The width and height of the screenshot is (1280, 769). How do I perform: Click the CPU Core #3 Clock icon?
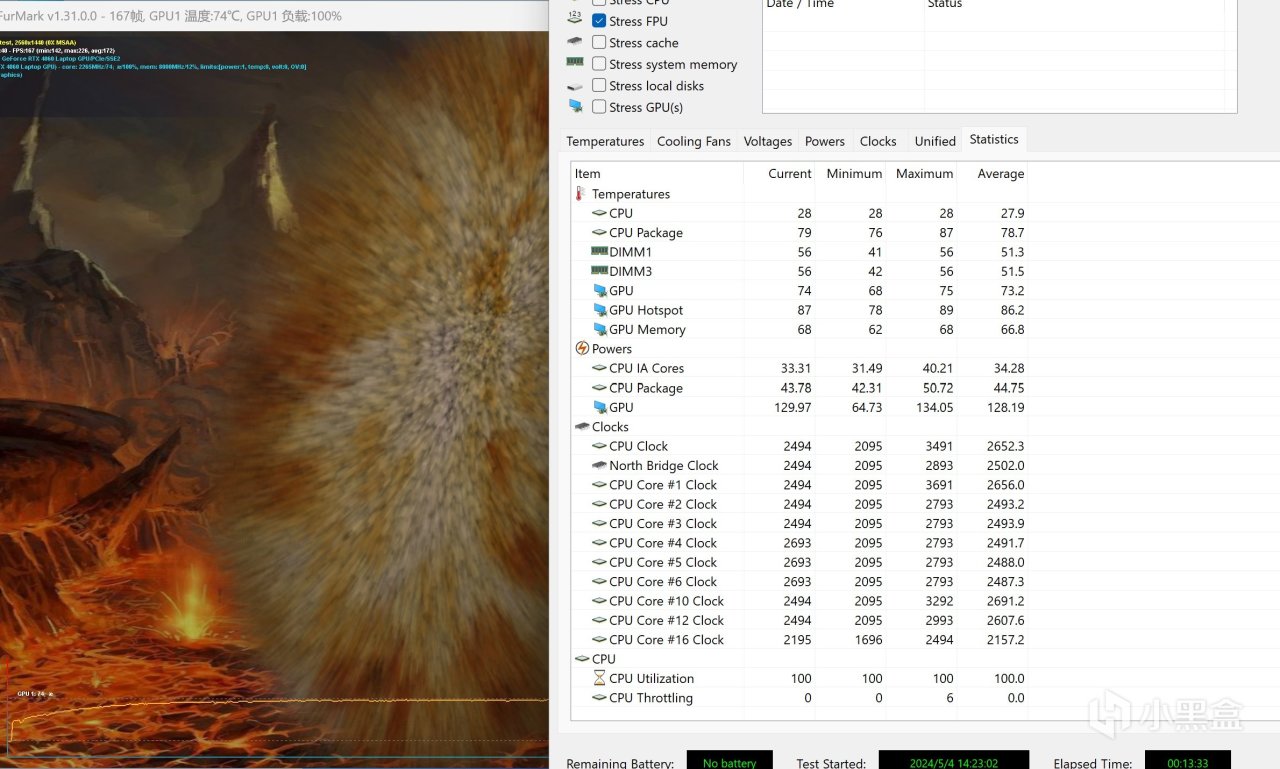(x=599, y=523)
